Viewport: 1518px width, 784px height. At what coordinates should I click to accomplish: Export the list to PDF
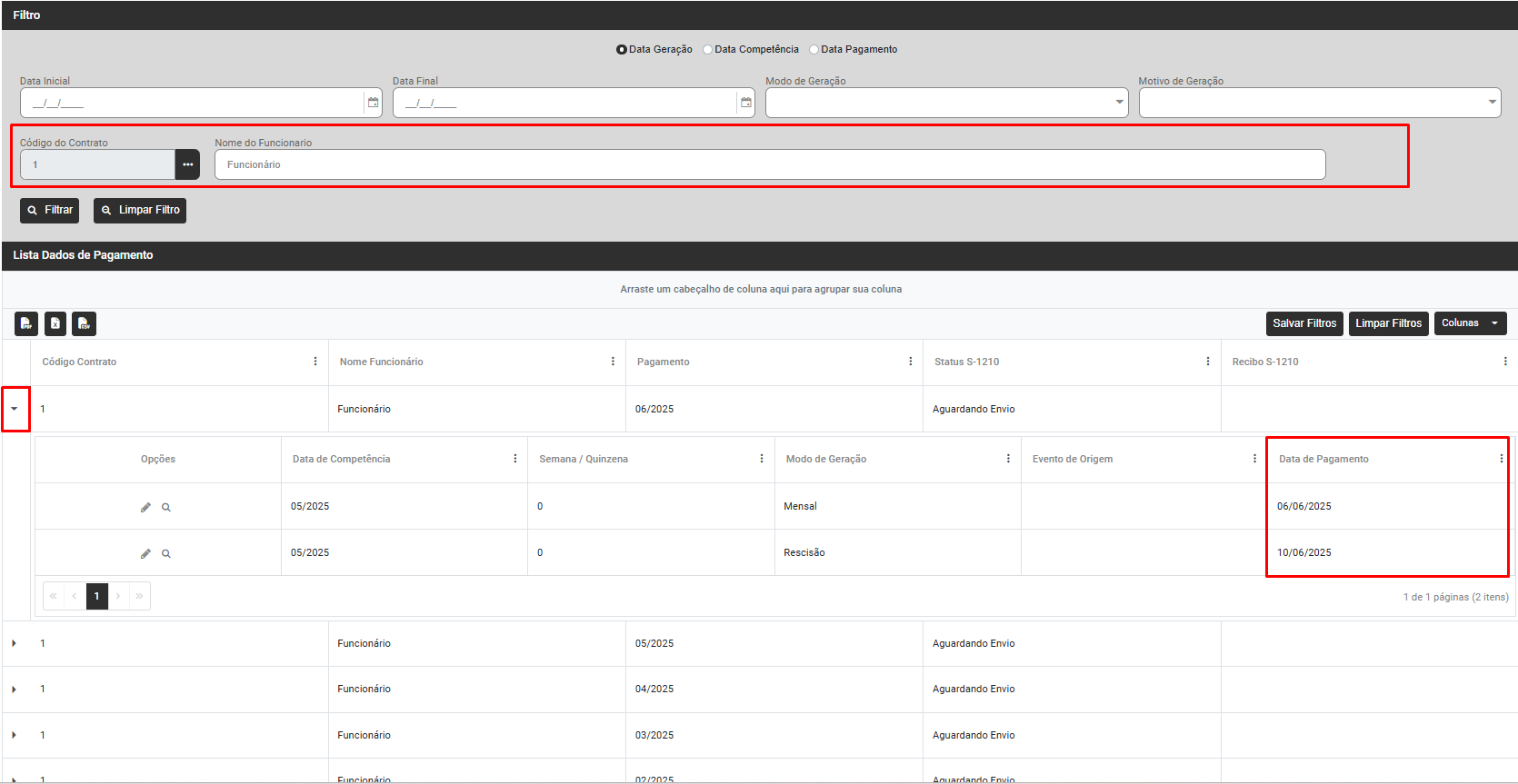[x=26, y=323]
